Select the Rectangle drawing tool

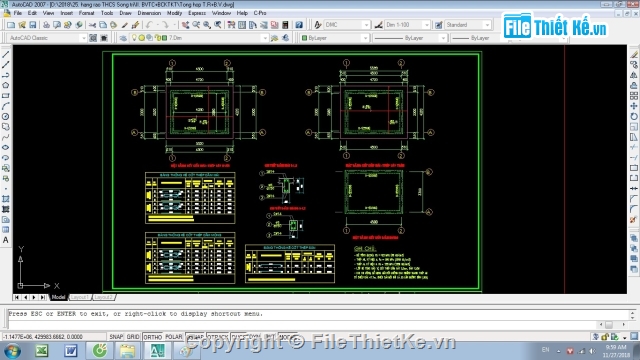(x=6, y=96)
